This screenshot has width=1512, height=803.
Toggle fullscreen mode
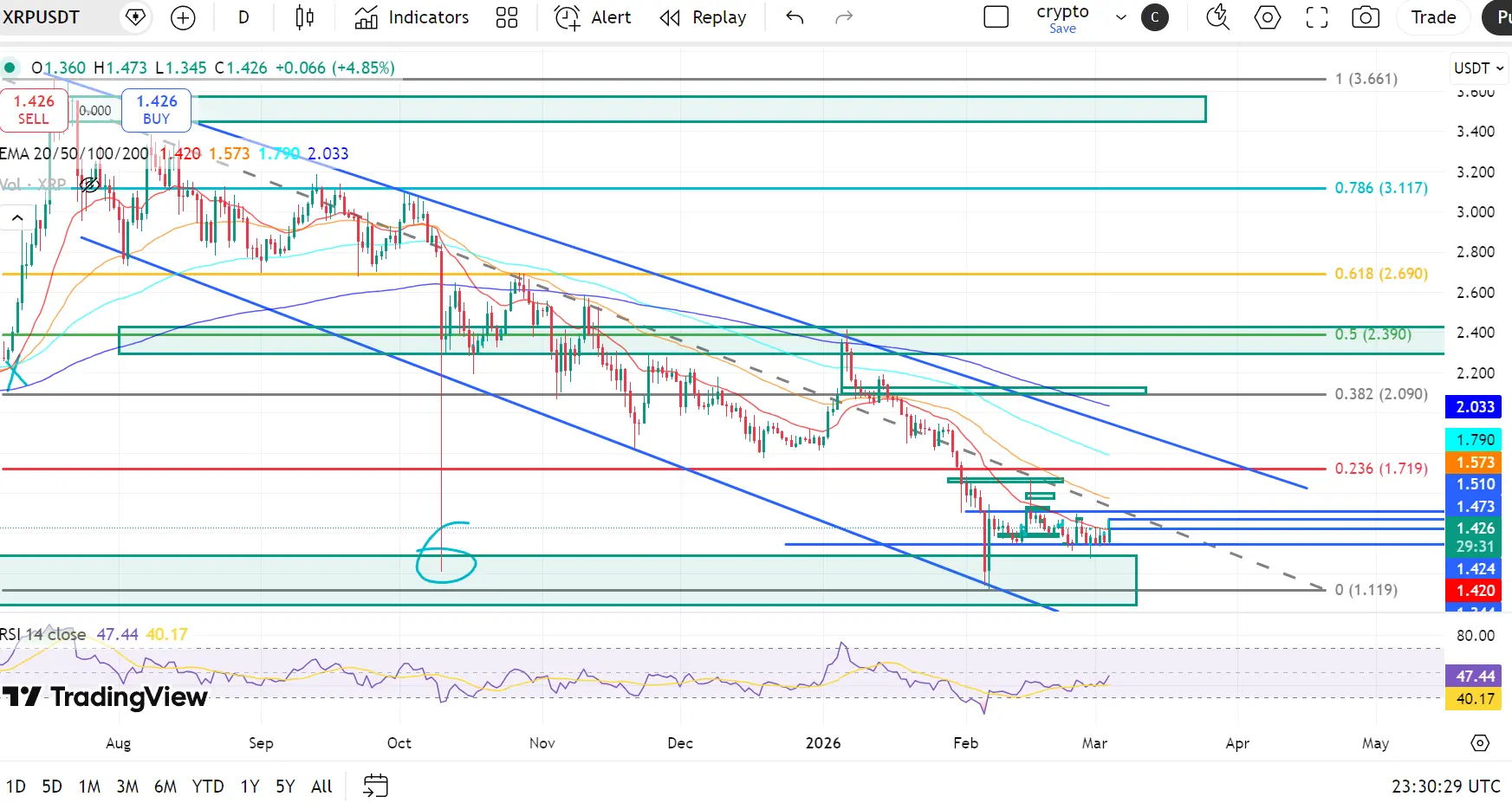point(1316,17)
